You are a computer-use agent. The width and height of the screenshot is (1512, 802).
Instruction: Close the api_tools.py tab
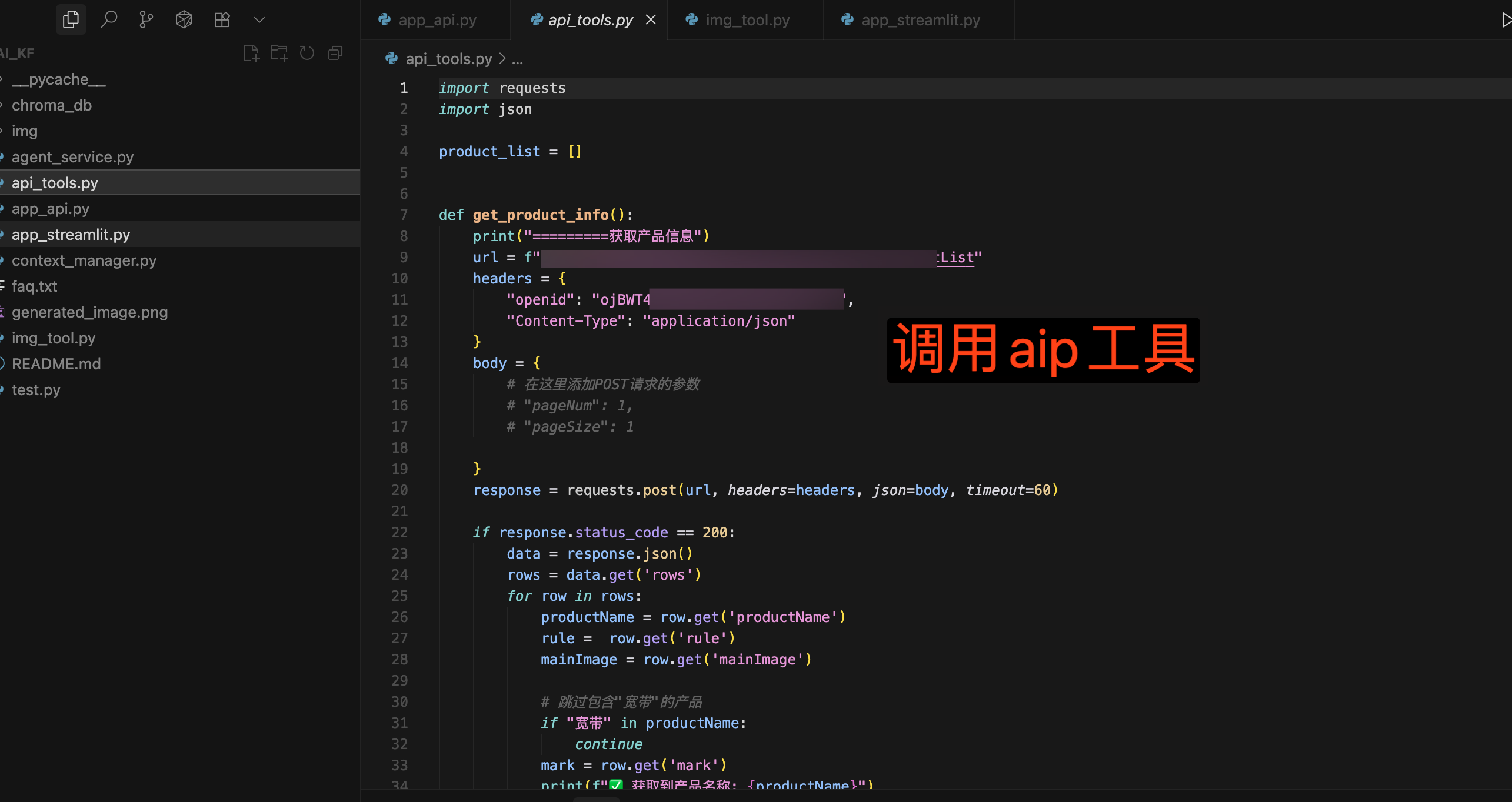click(650, 19)
